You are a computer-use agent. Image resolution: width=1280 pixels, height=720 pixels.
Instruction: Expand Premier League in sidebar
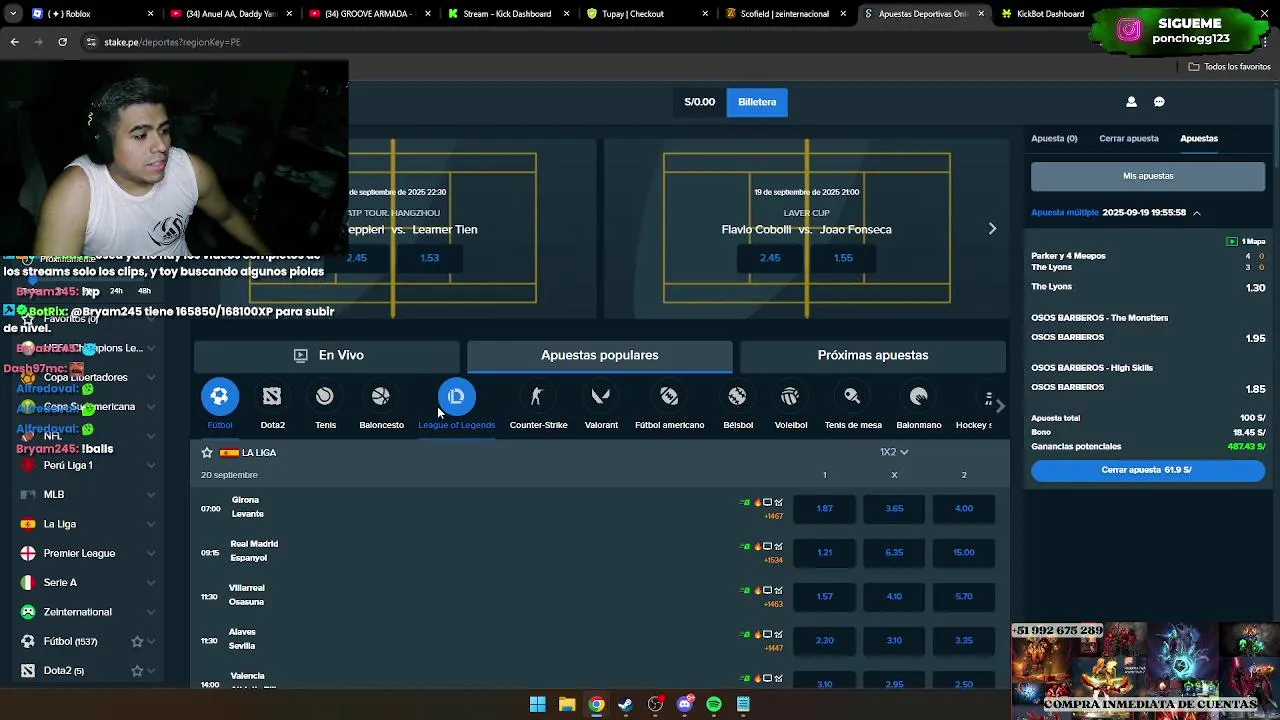point(151,553)
